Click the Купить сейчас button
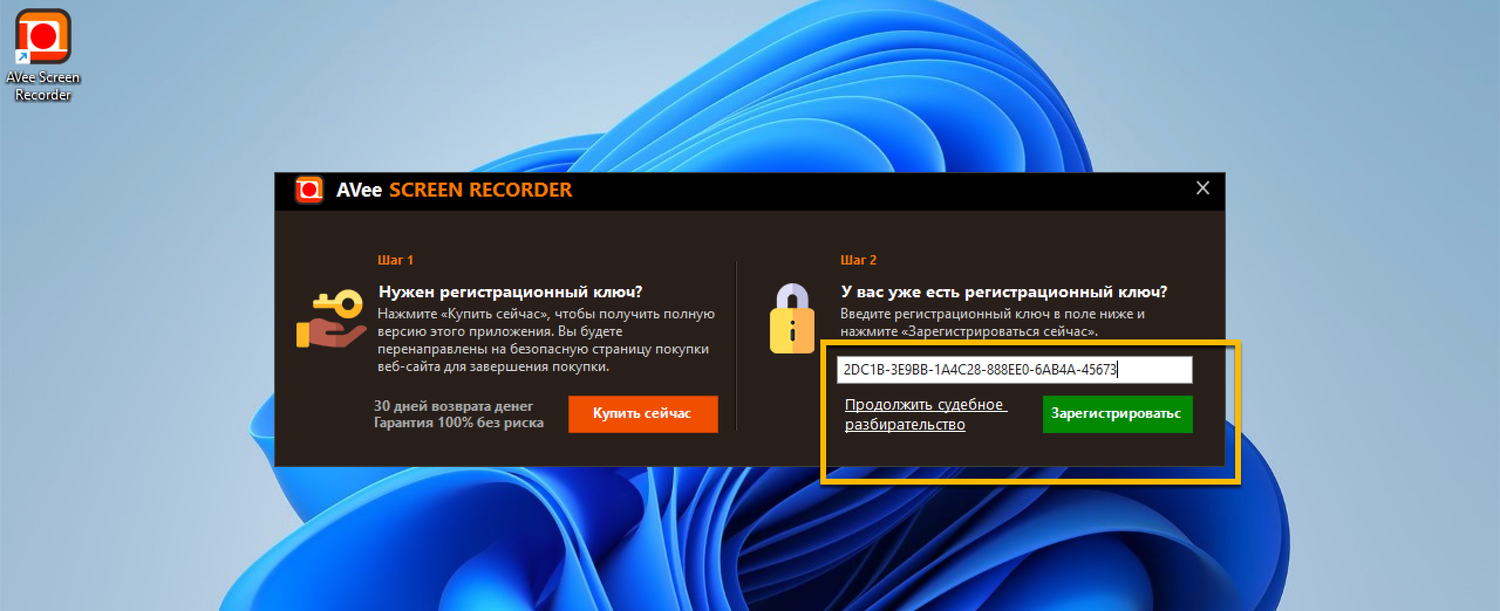The height and width of the screenshot is (611, 1500). 643,413
